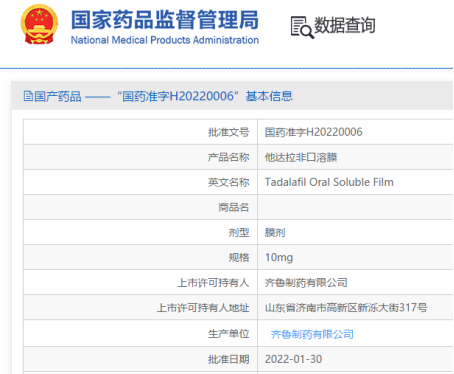Image resolution: width=454 pixels, height=374 pixels.
Task: Click the 产品名称 label cell
Action: [140, 157]
